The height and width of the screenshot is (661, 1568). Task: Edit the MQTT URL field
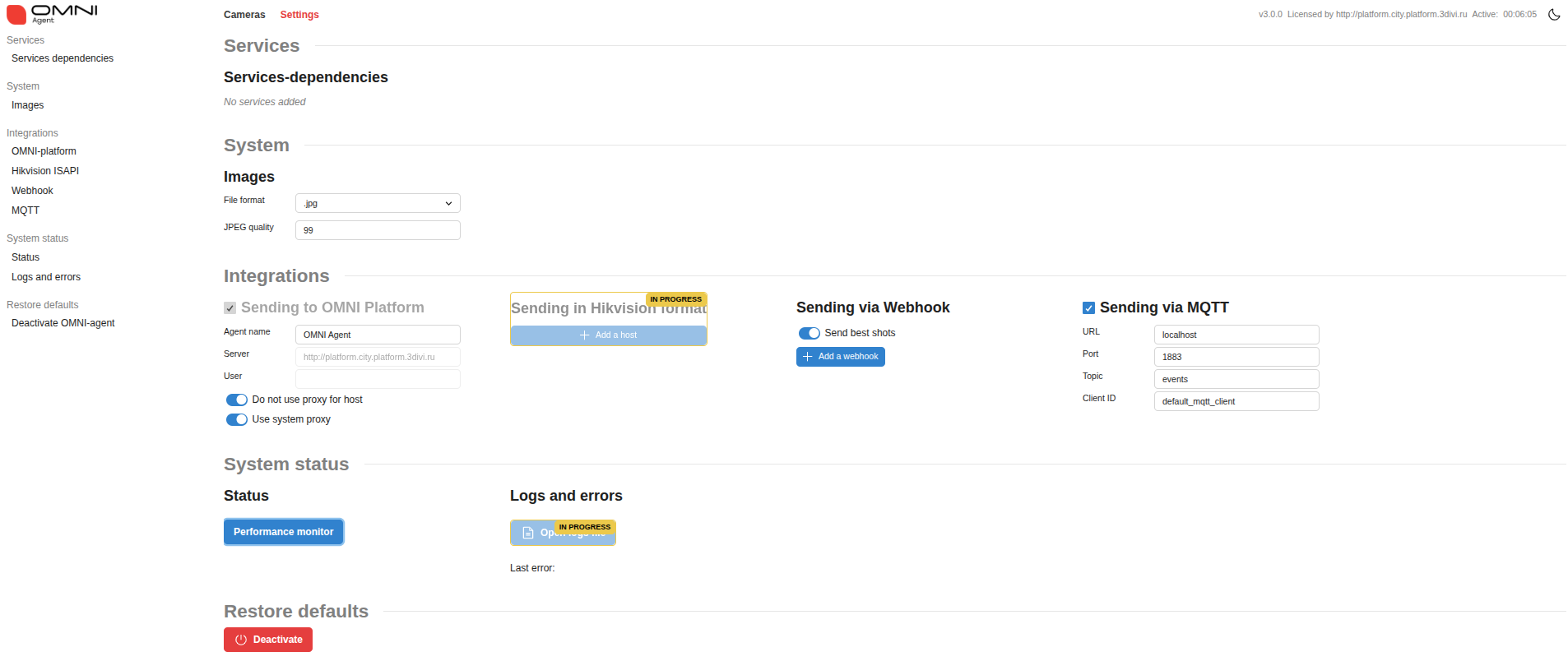1236,335
